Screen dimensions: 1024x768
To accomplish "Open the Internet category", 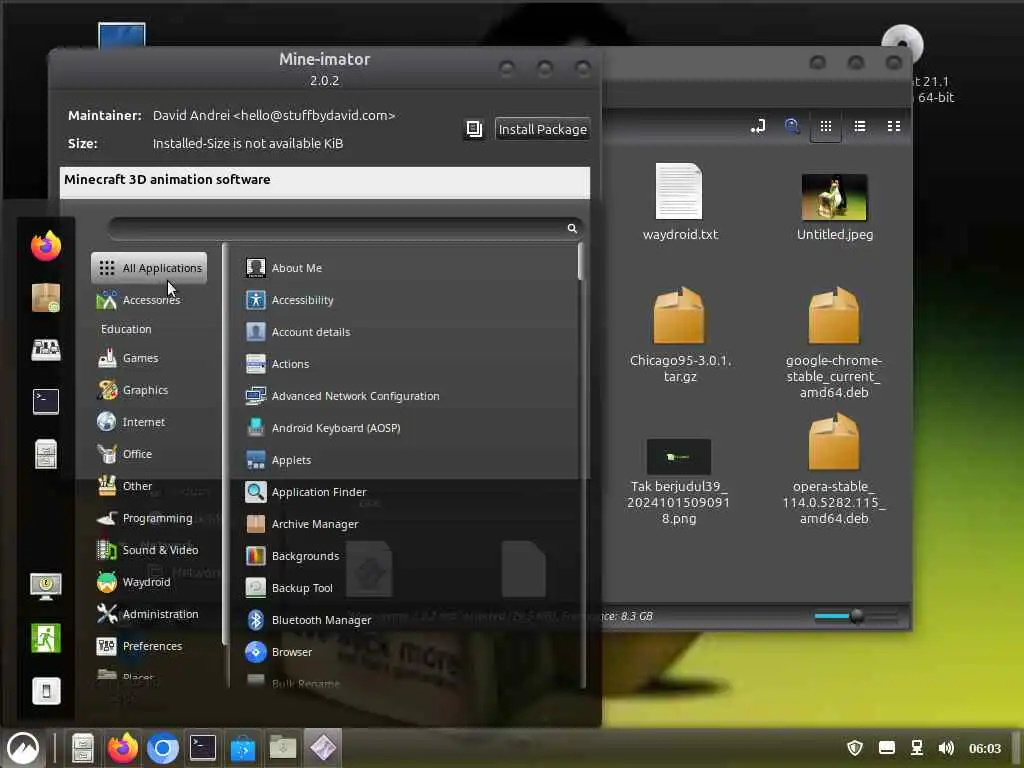I will click(x=149, y=422).
